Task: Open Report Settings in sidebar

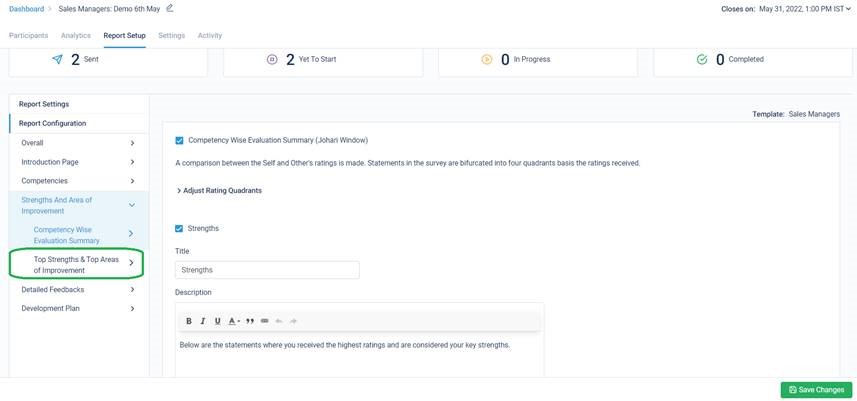Action: tap(79, 104)
